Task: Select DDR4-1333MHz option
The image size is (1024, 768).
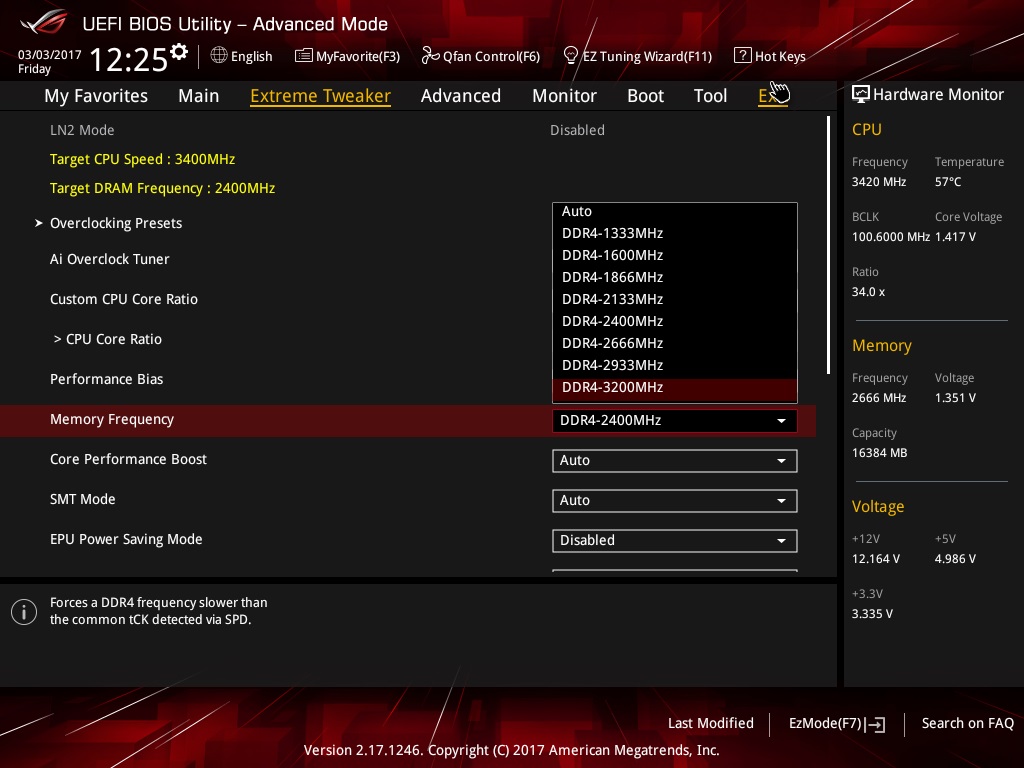Action: [x=675, y=233]
